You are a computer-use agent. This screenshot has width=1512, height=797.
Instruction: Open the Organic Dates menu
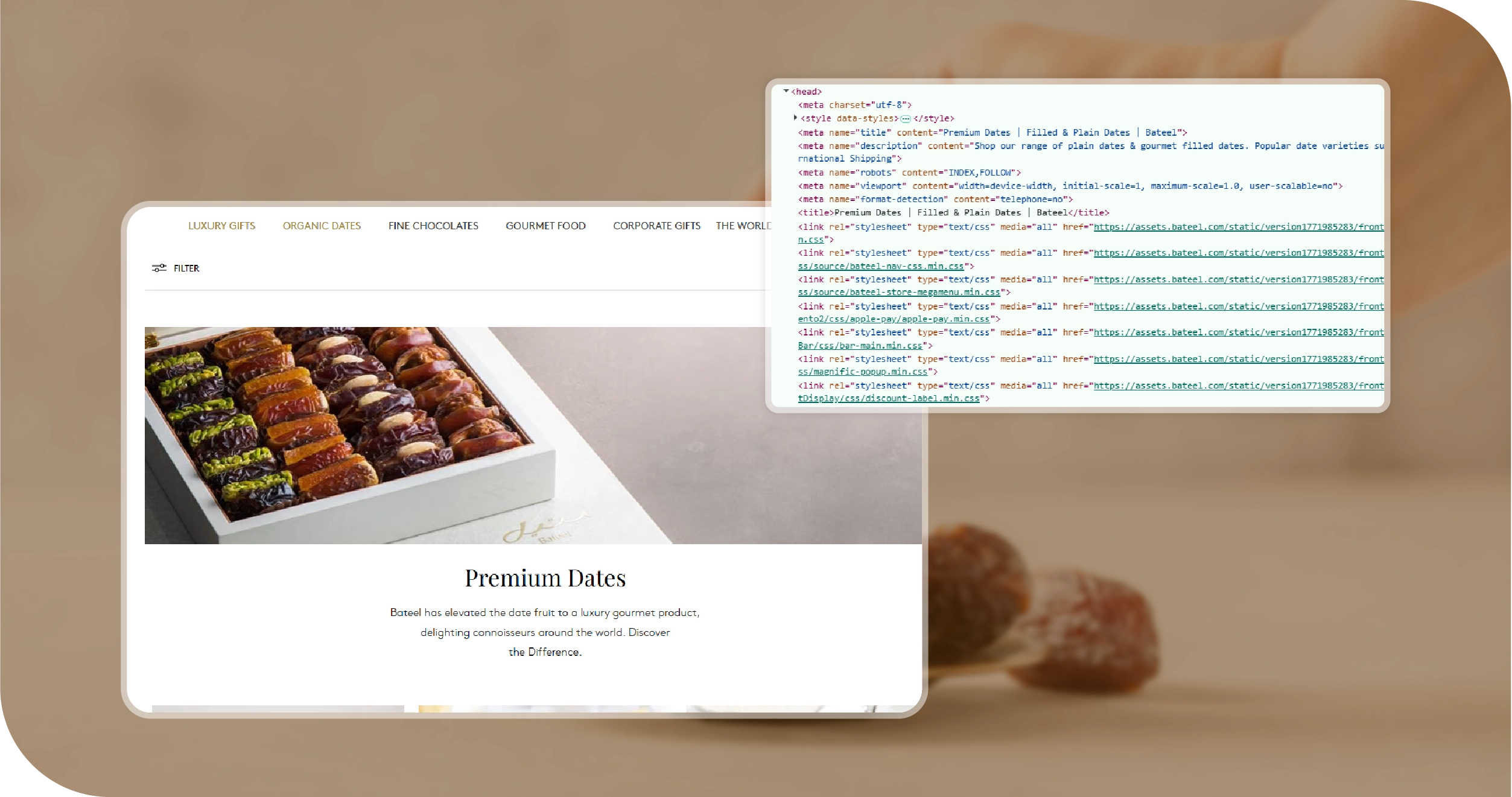(322, 226)
